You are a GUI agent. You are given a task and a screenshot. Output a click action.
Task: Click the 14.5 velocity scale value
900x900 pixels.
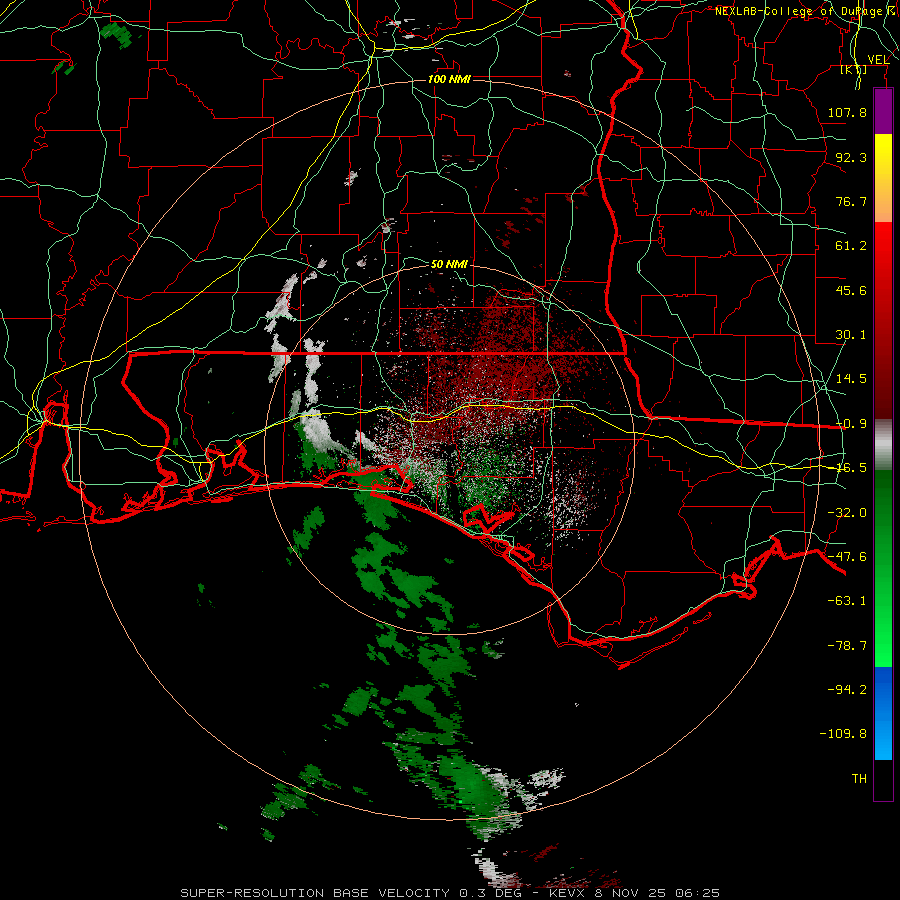[851, 379]
